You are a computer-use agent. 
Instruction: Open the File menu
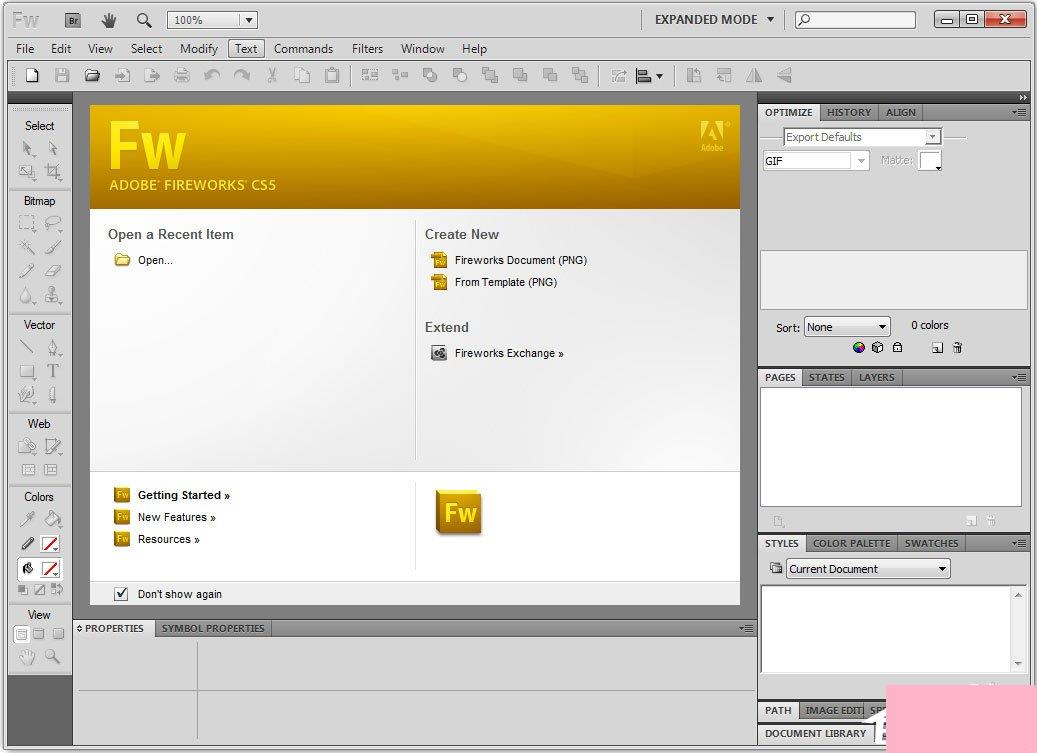25,49
